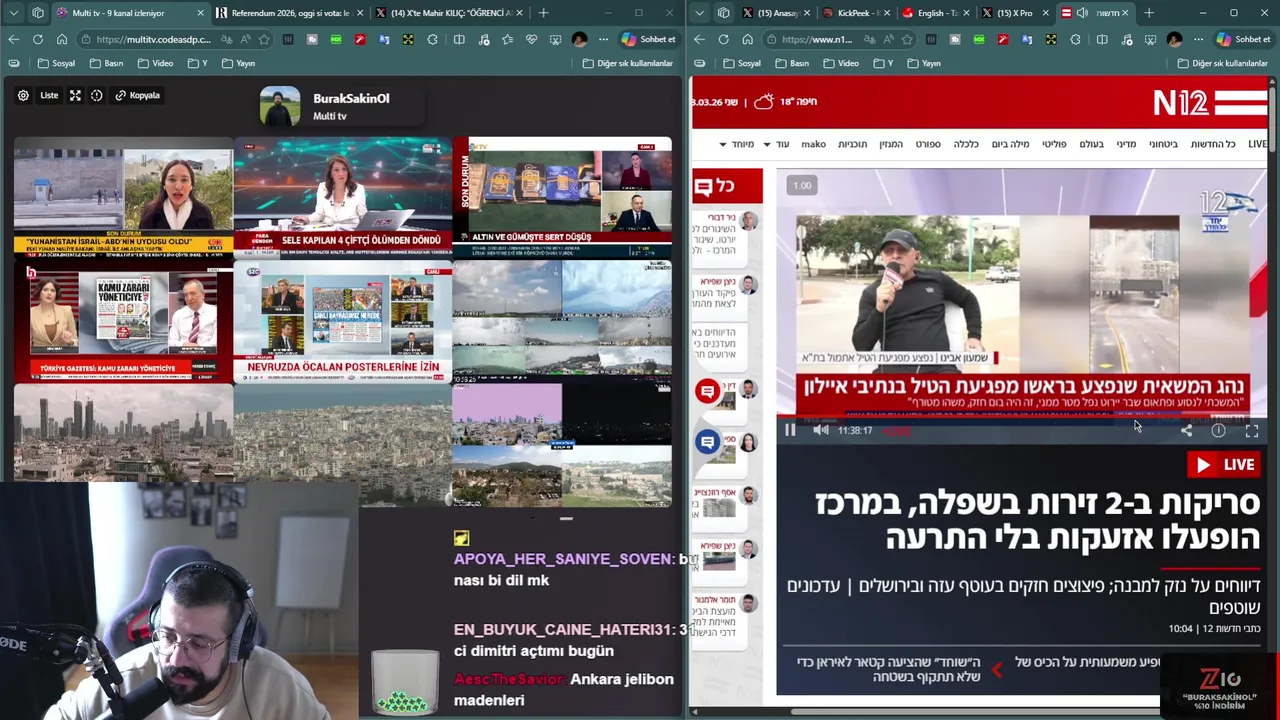Open the ביטחוני section in N12 nav
This screenshot has width=1280, height=720.
point(1163,144)
